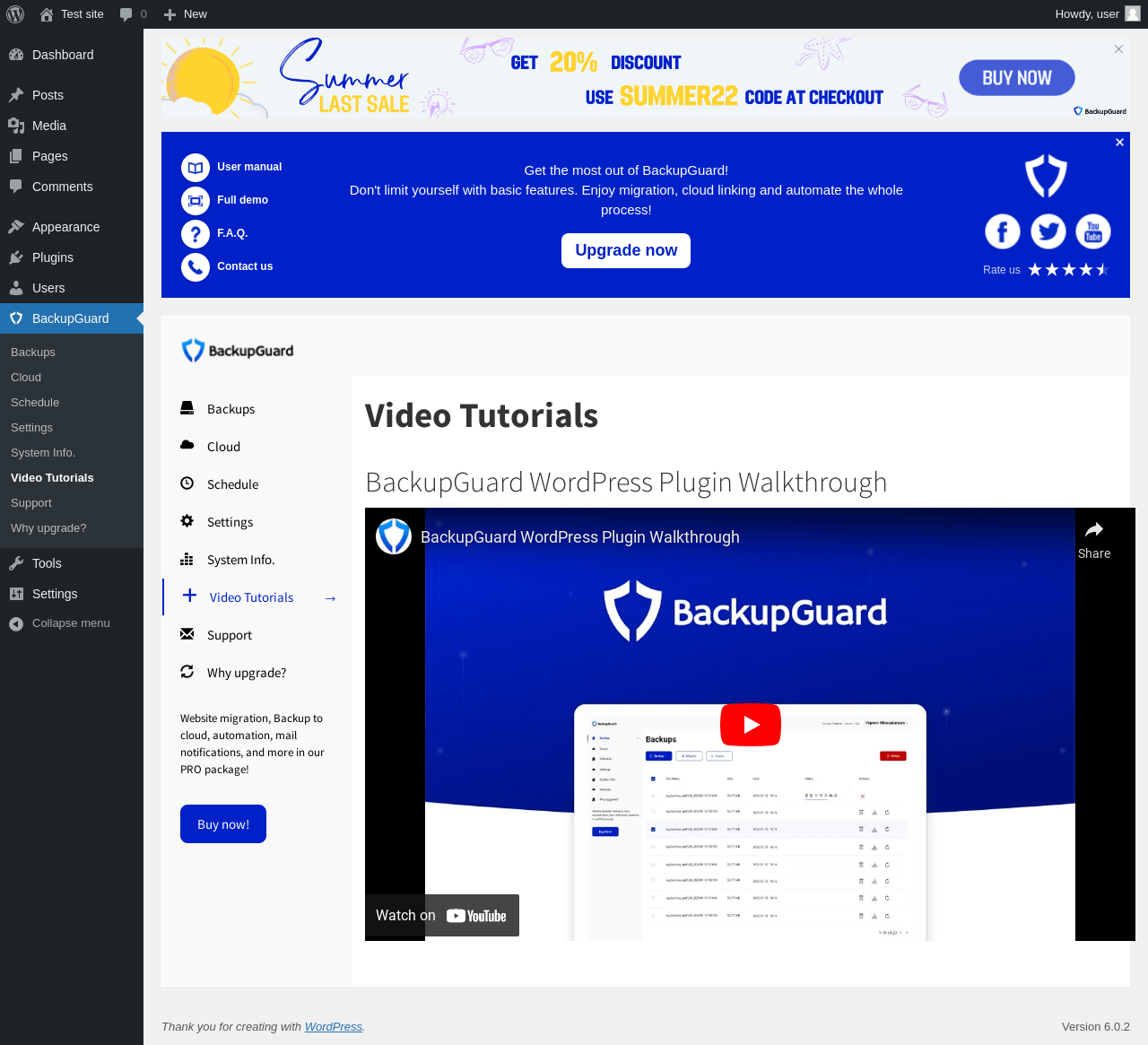Open the Media admin menu
Screen dimensions: 1148x1045
72,126
